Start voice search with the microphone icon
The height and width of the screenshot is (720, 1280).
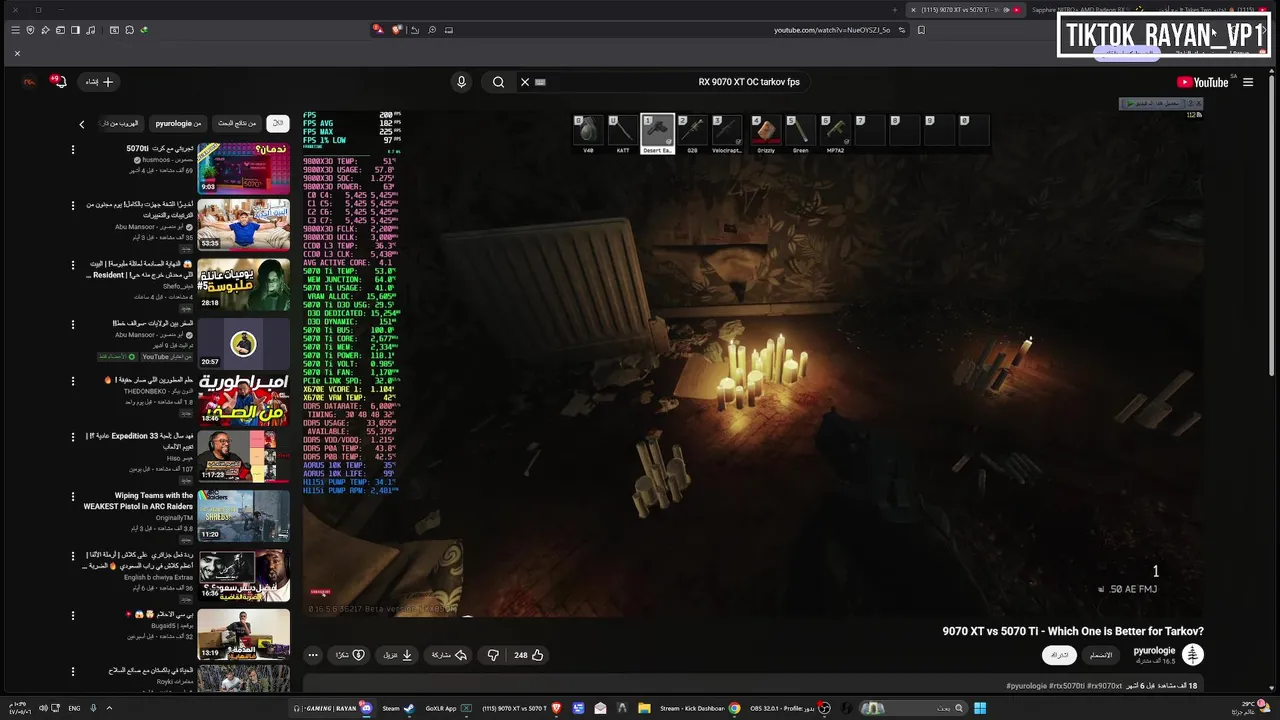pos(461,82)
